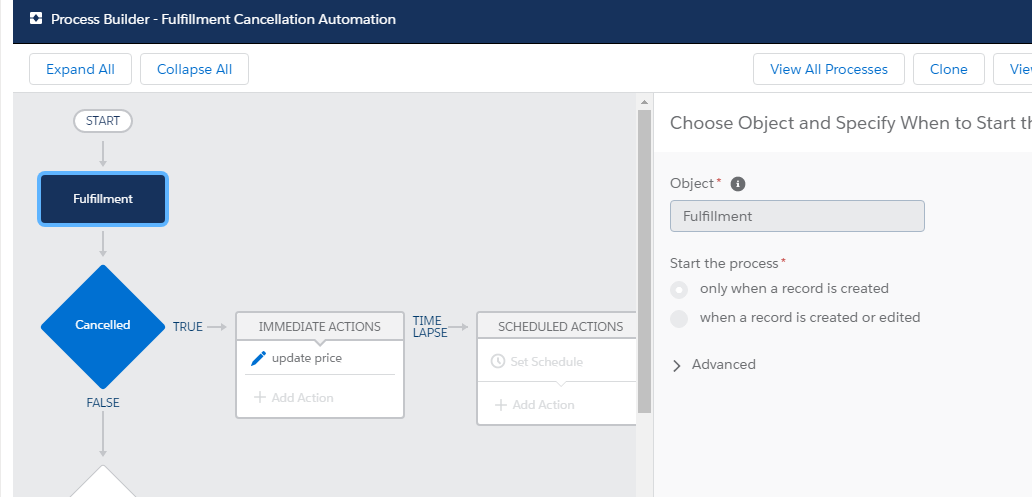Click the Process Builder logo icon
The width and height of the screenshot is (1032, 497).
(x=36, y=19)
